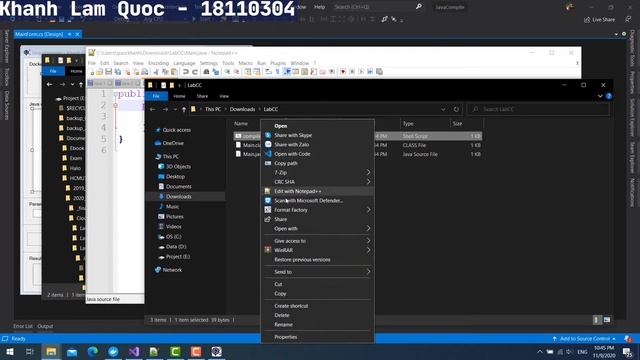Open the address bar history dropdown
Viewport: 640px width, 360px height.
click(x=443, y=109)
